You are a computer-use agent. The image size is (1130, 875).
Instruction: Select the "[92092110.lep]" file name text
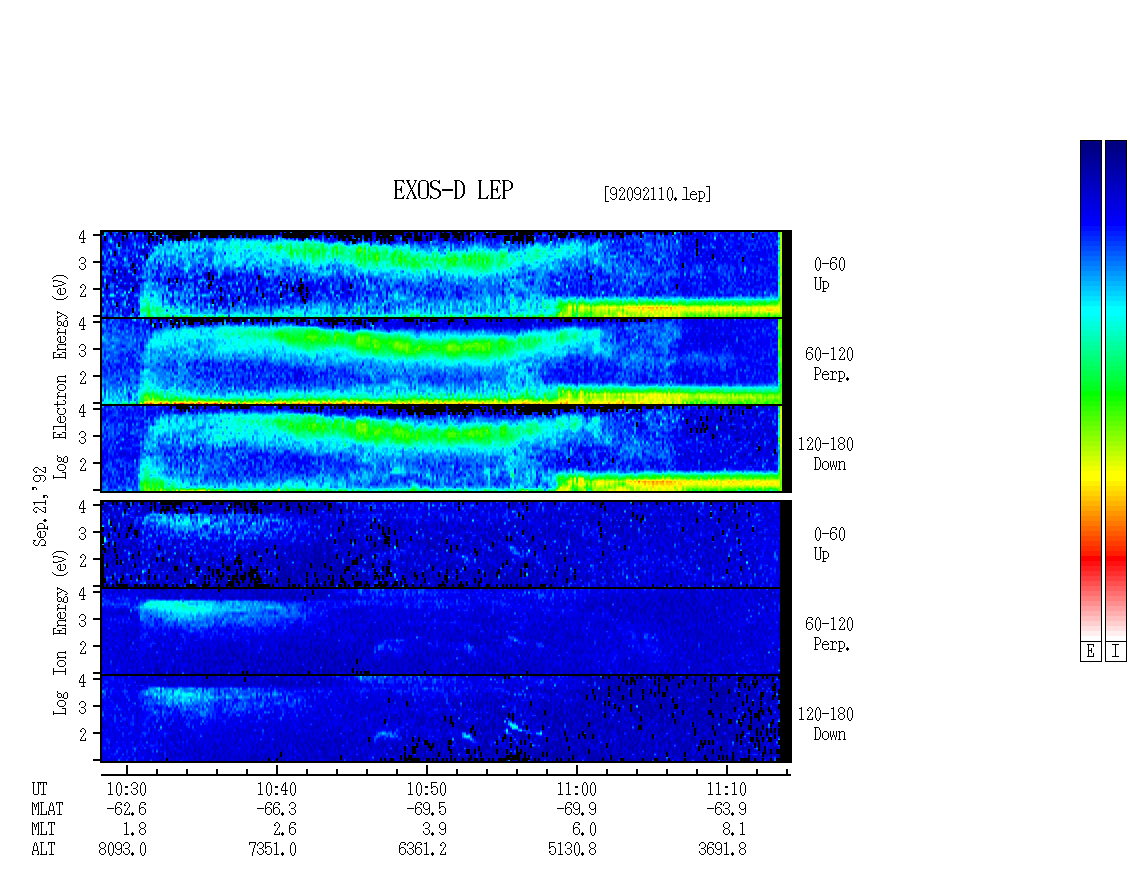657,194
